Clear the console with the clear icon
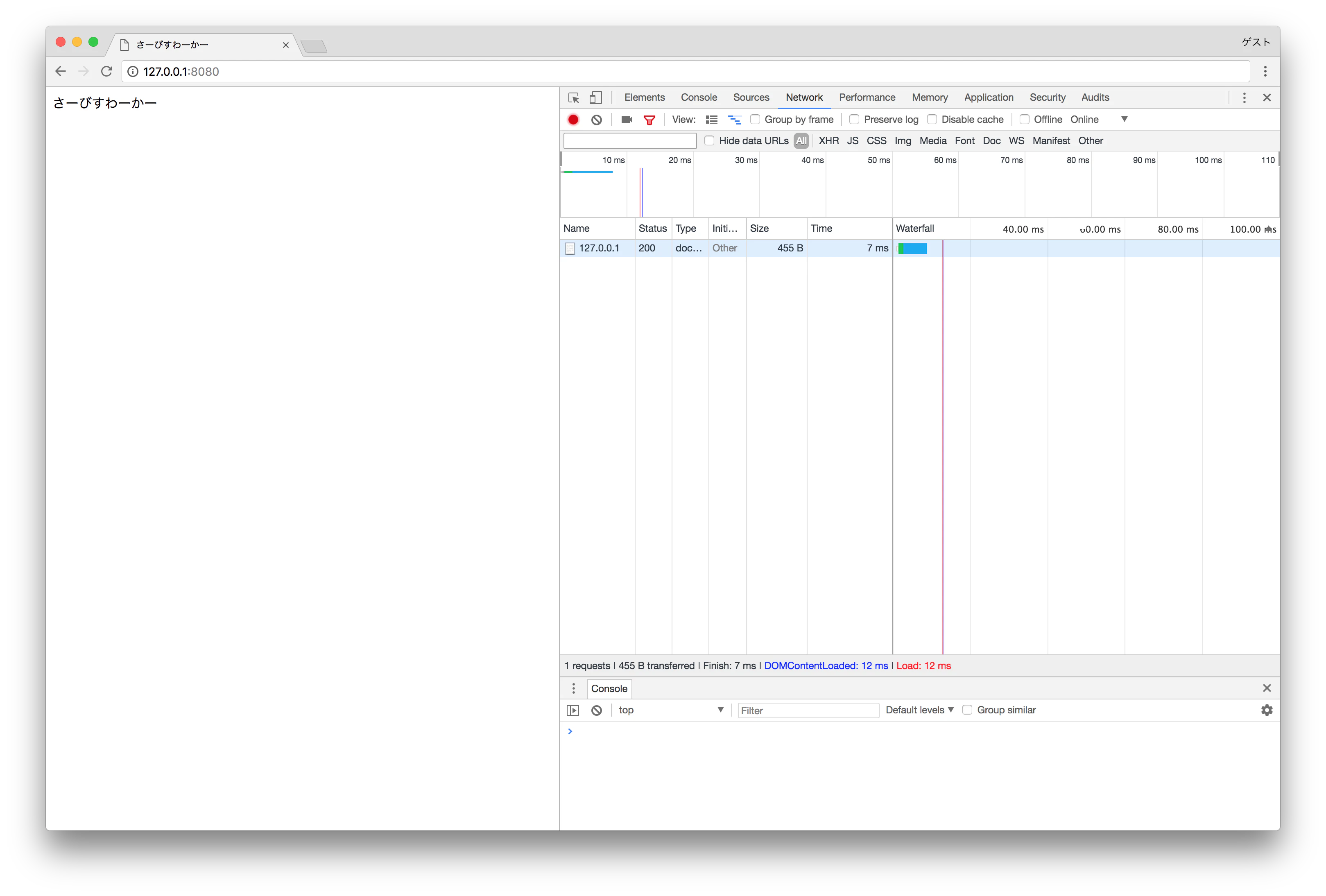Viewport: 1326px width, 896px height. click(596, 710)
